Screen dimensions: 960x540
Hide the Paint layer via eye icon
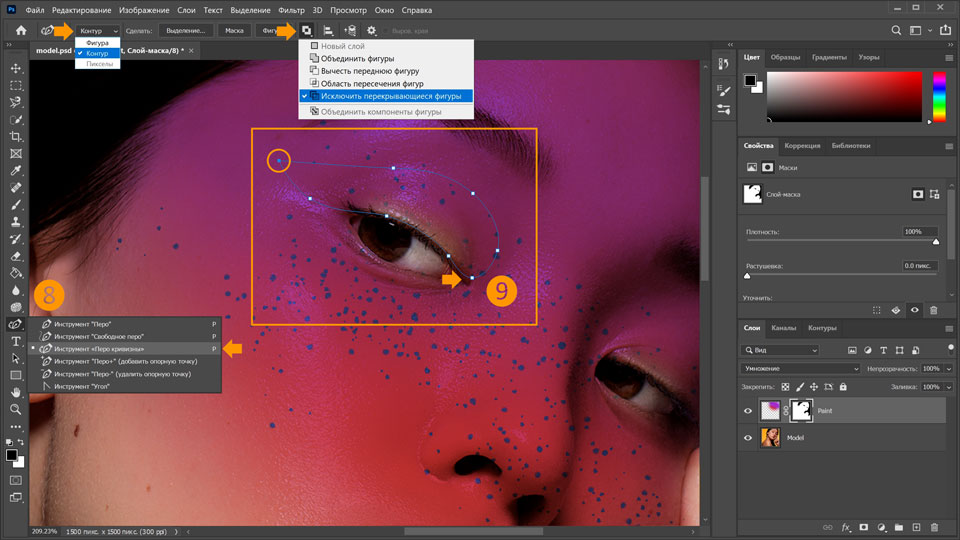coord(748,410)
